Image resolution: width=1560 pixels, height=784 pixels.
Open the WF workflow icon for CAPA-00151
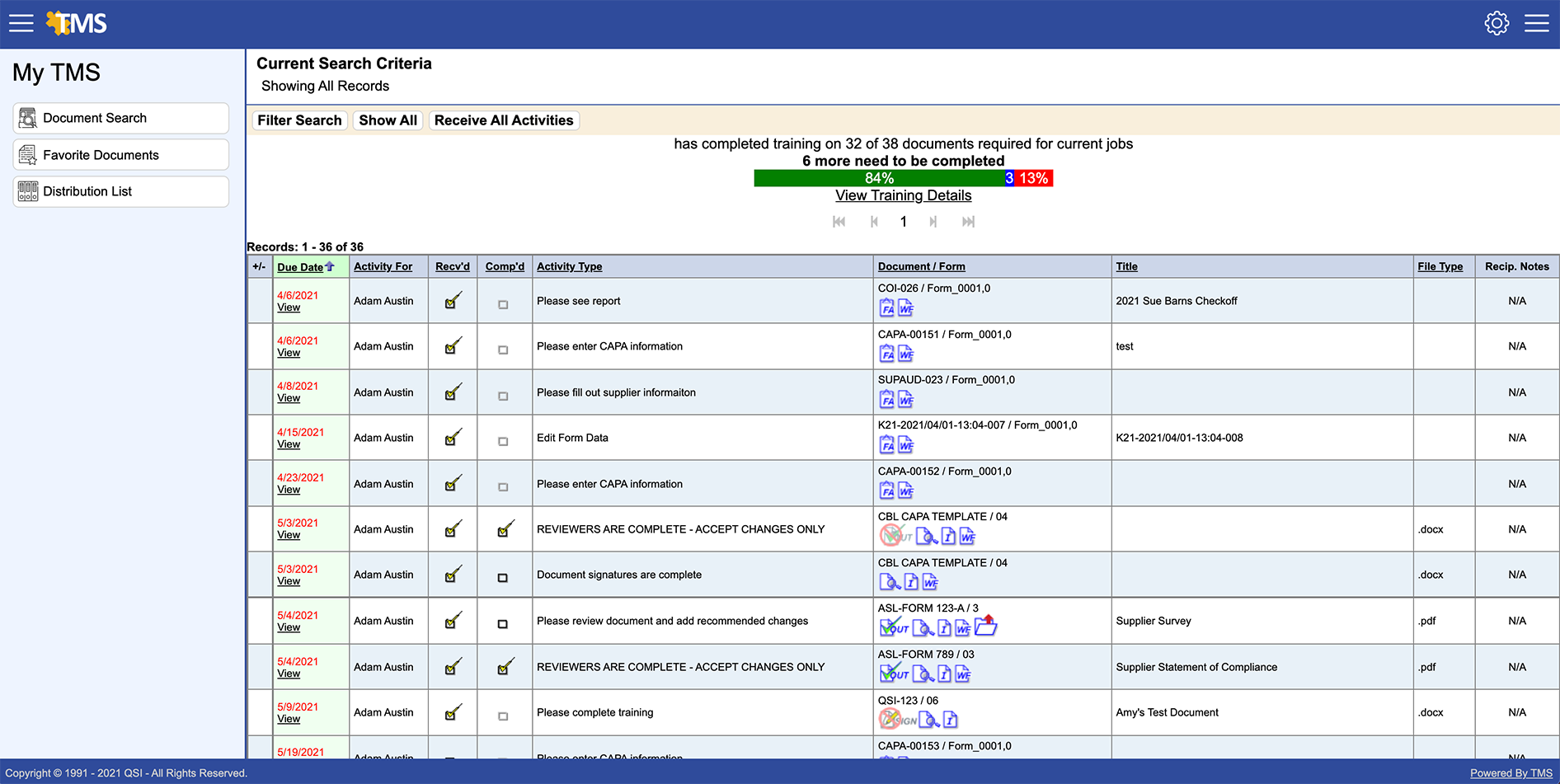coord(905,354)
